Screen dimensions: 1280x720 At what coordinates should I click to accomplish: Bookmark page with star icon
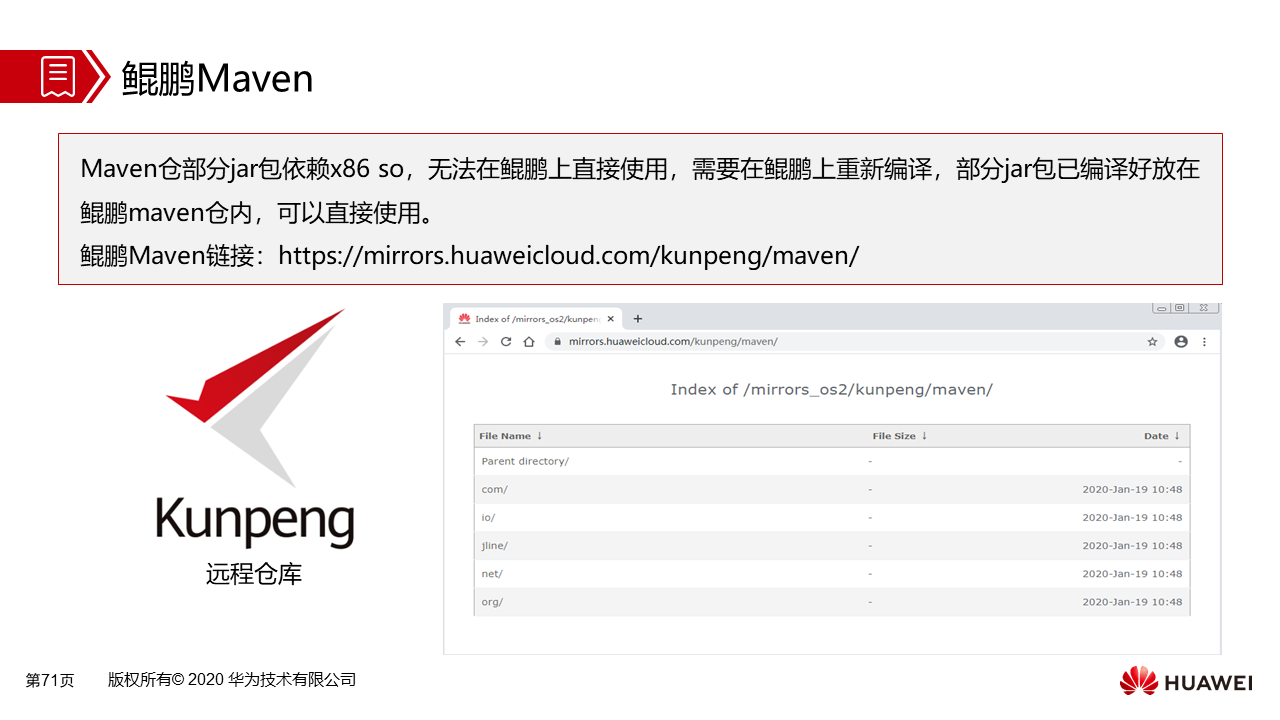pyautogui.click(x=1152, y=342)
